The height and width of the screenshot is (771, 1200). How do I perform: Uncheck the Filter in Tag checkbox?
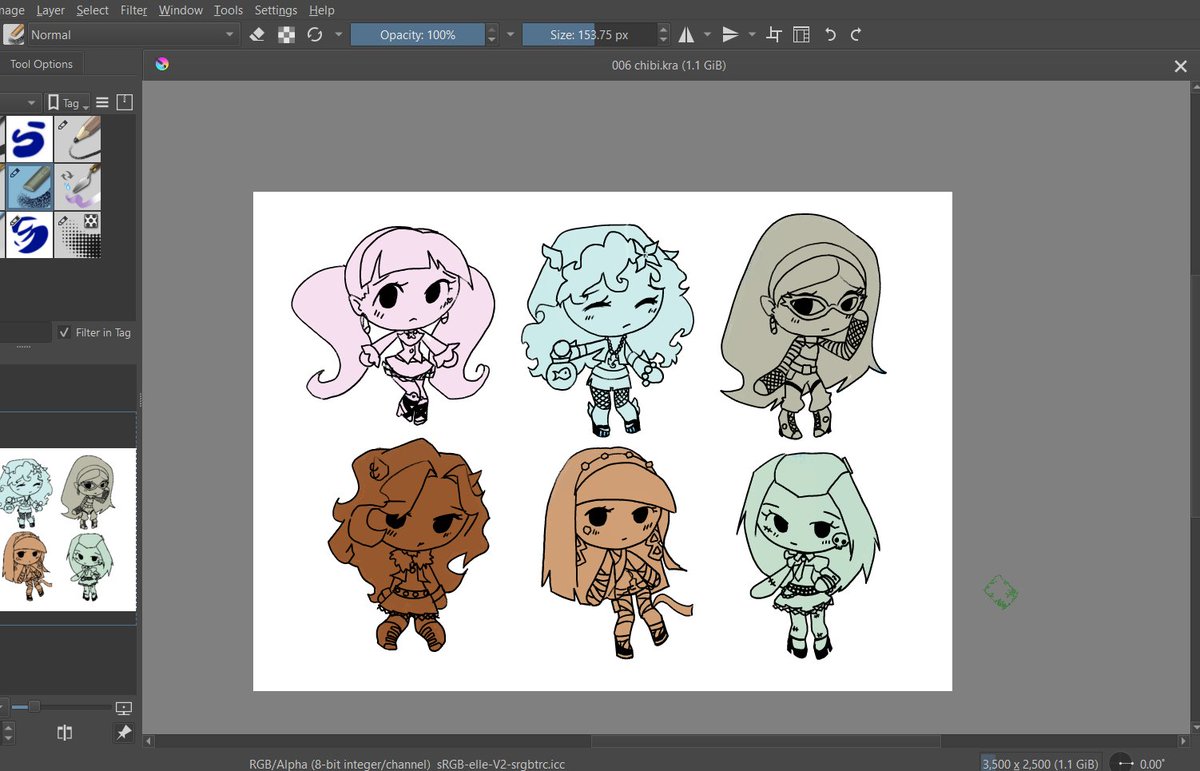pos(65,332)
